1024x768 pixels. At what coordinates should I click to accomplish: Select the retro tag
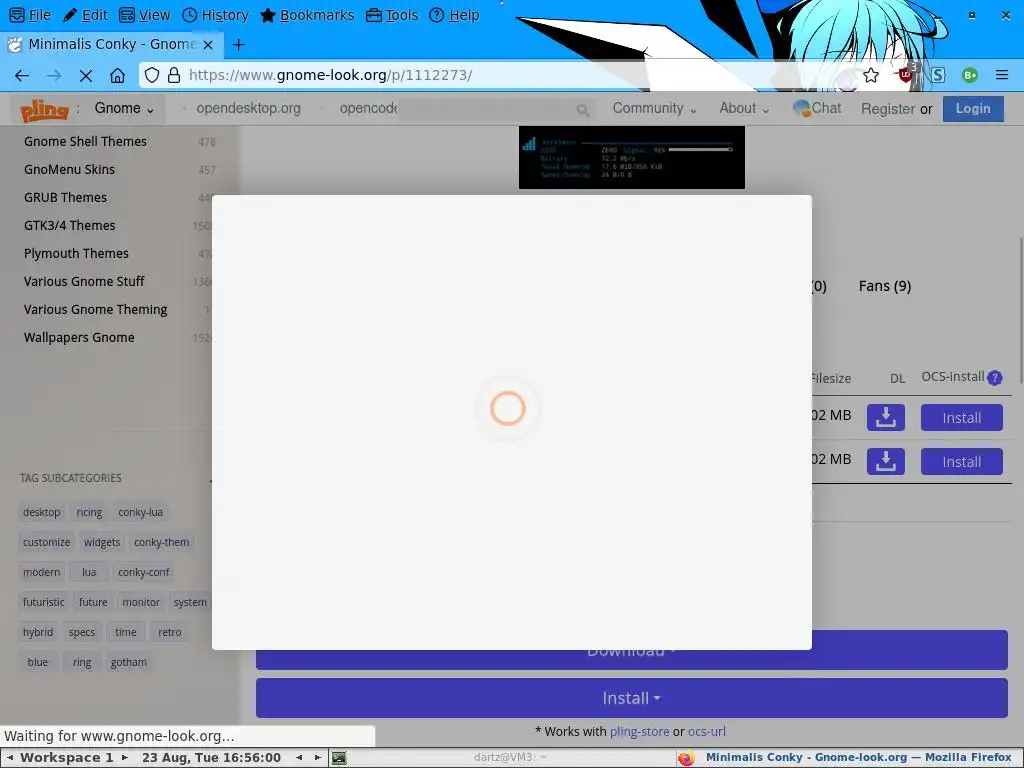[x=170, y=632]
